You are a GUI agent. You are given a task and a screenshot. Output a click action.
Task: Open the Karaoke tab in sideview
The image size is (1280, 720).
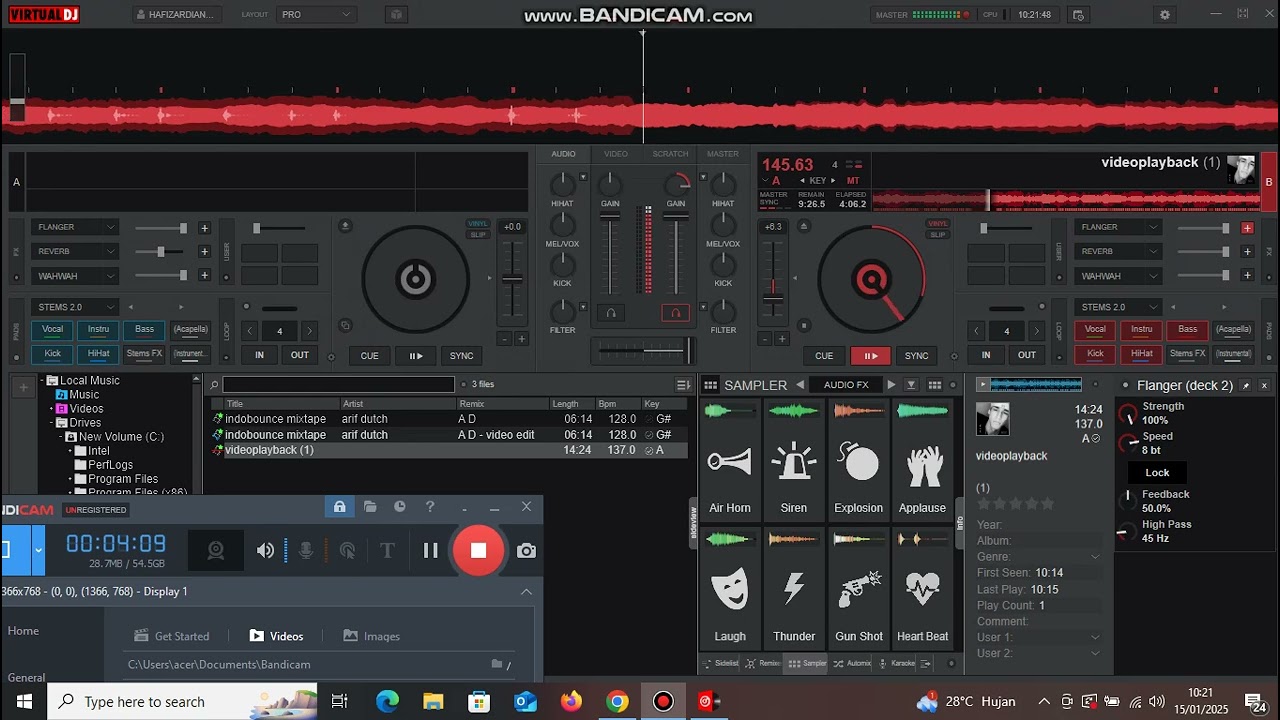[x=897, y=663]
